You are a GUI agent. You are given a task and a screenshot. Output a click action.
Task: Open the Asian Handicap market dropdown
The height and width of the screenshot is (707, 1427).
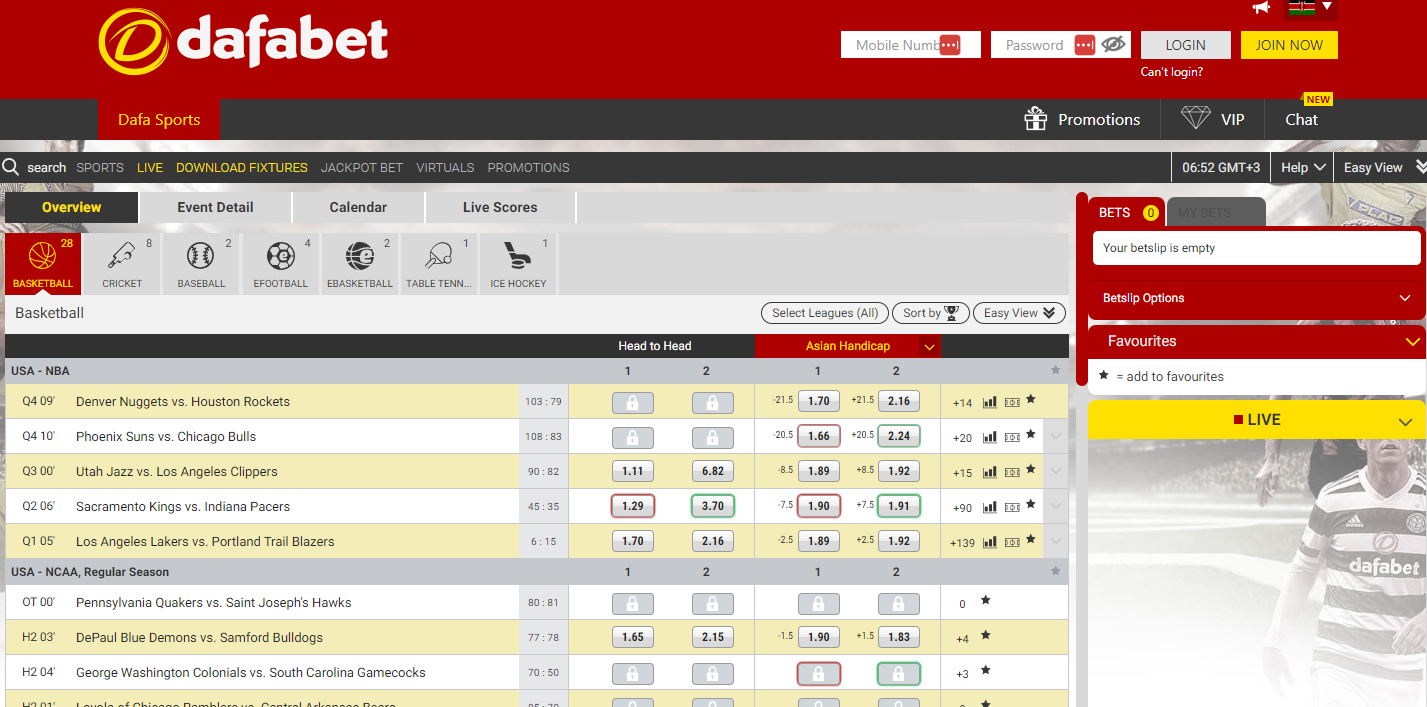(x=930, y=347)
